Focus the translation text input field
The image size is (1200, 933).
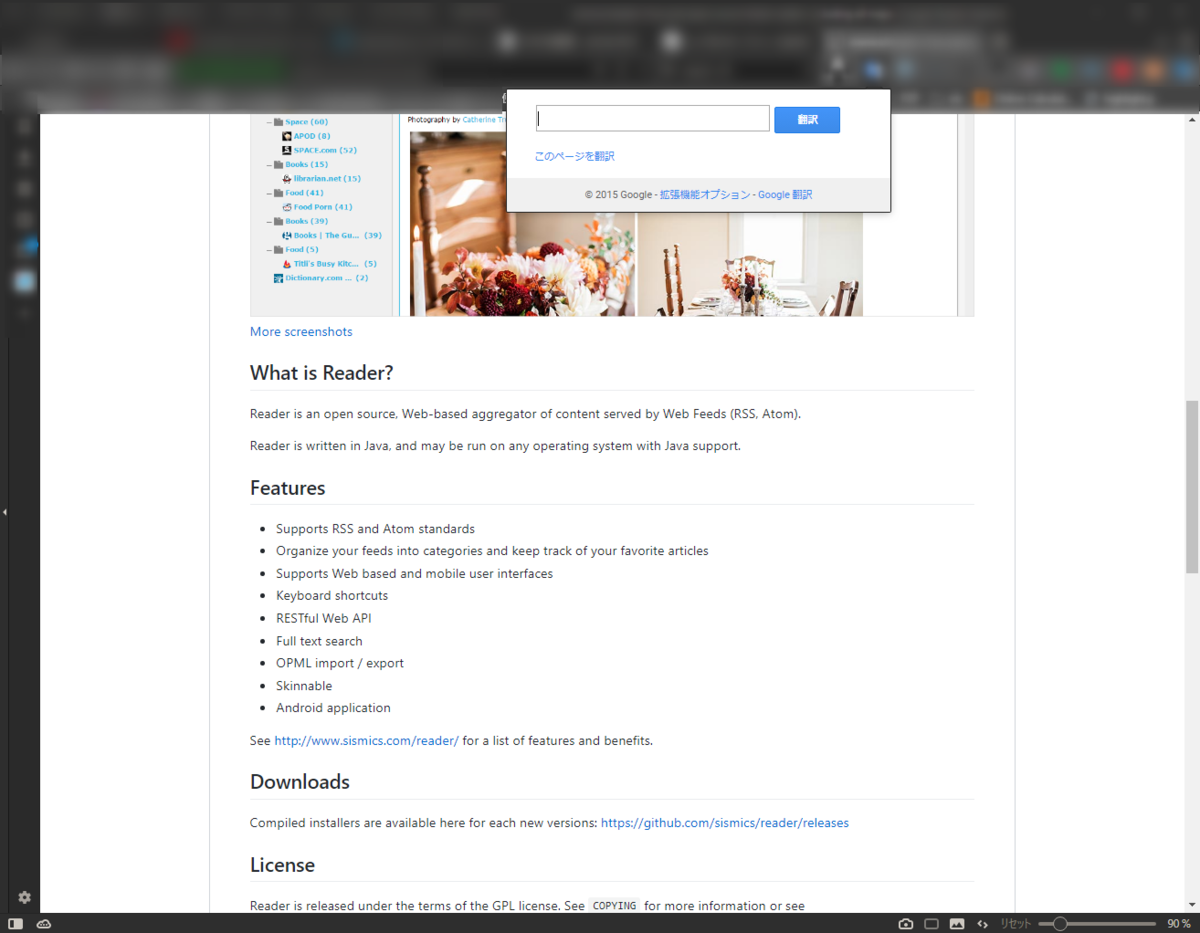[x=652, y=119]
